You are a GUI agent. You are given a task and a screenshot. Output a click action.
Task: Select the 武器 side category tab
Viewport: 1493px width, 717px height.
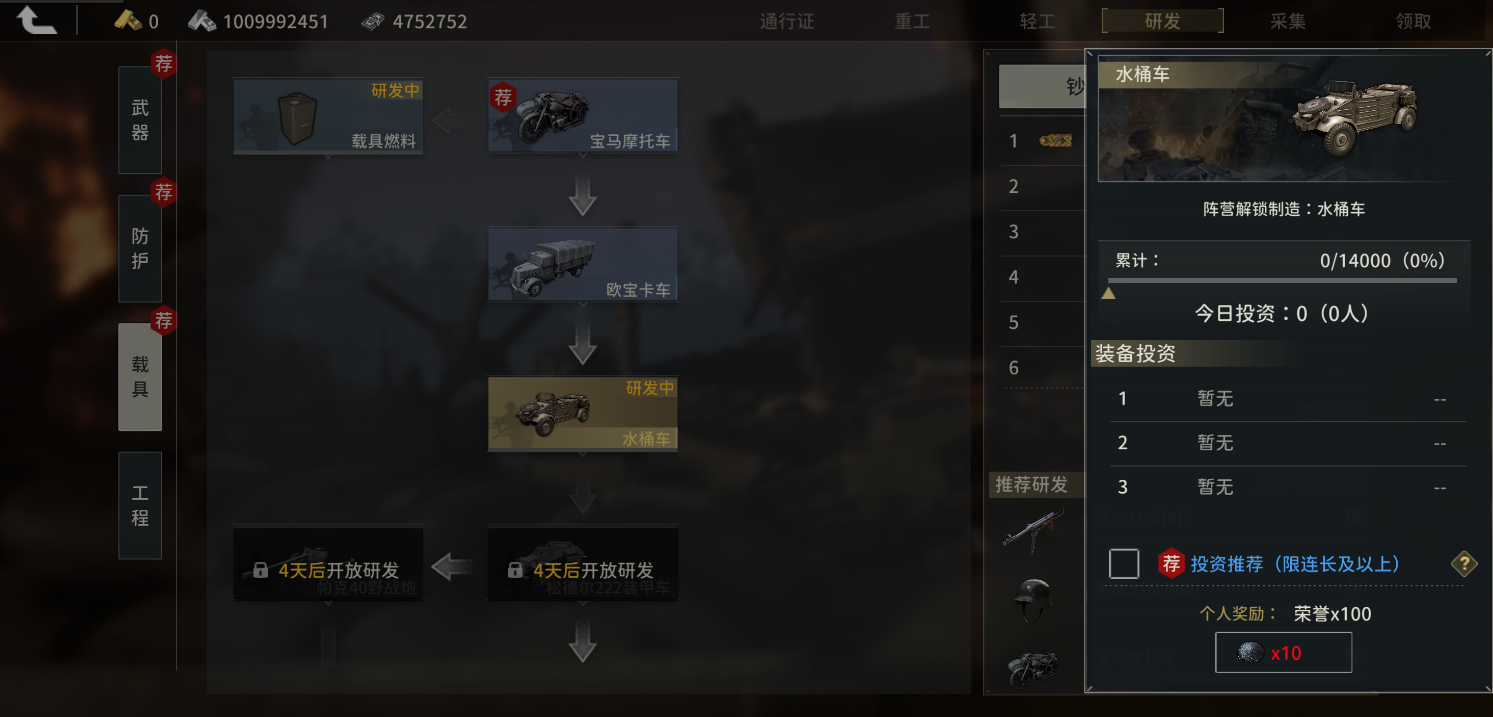point(140,120)
